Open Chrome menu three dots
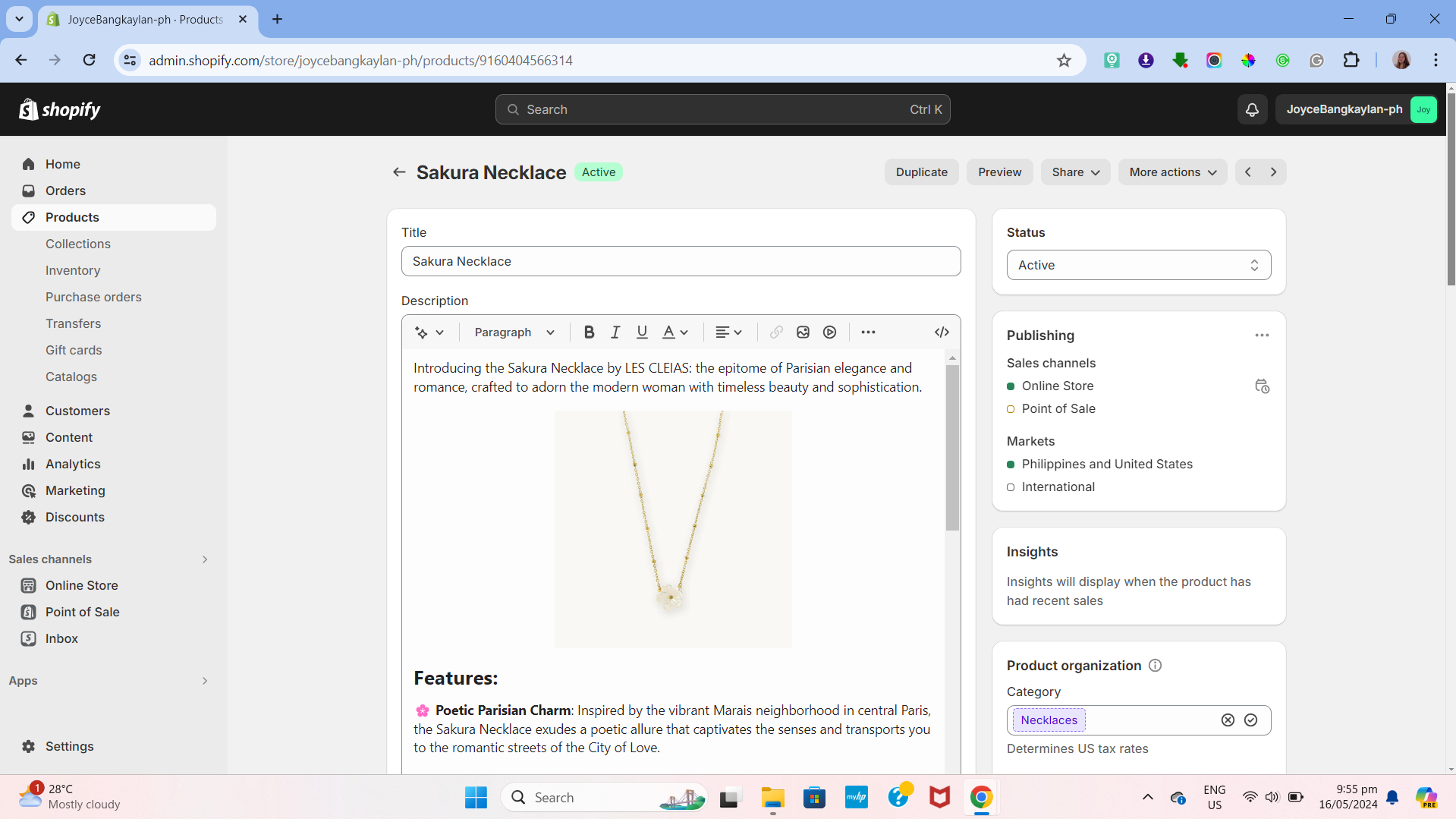The width and height of the screenshot is (1456, 819). [1436, 61]
